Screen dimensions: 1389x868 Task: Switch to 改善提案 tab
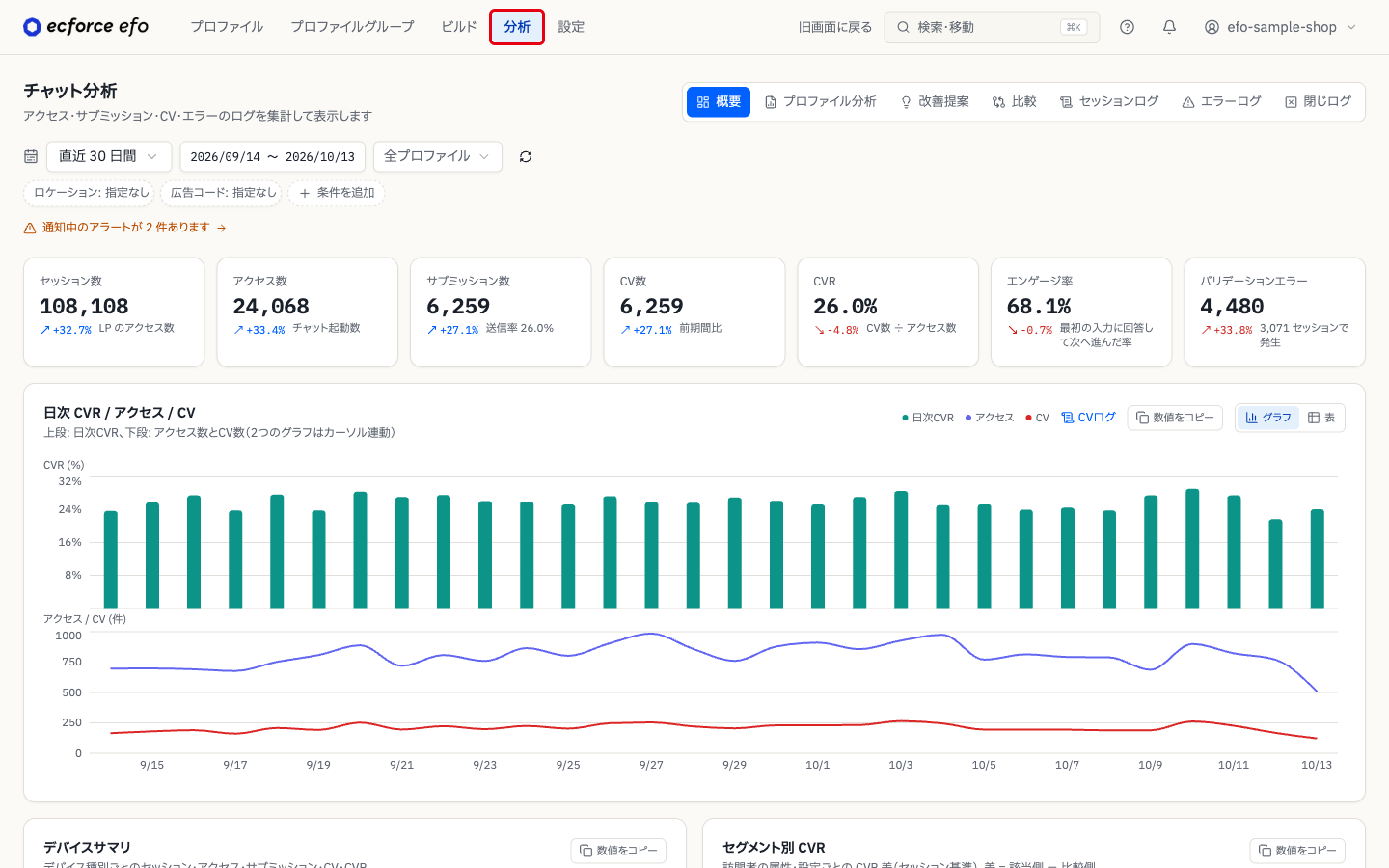click(x=935, y=101)
